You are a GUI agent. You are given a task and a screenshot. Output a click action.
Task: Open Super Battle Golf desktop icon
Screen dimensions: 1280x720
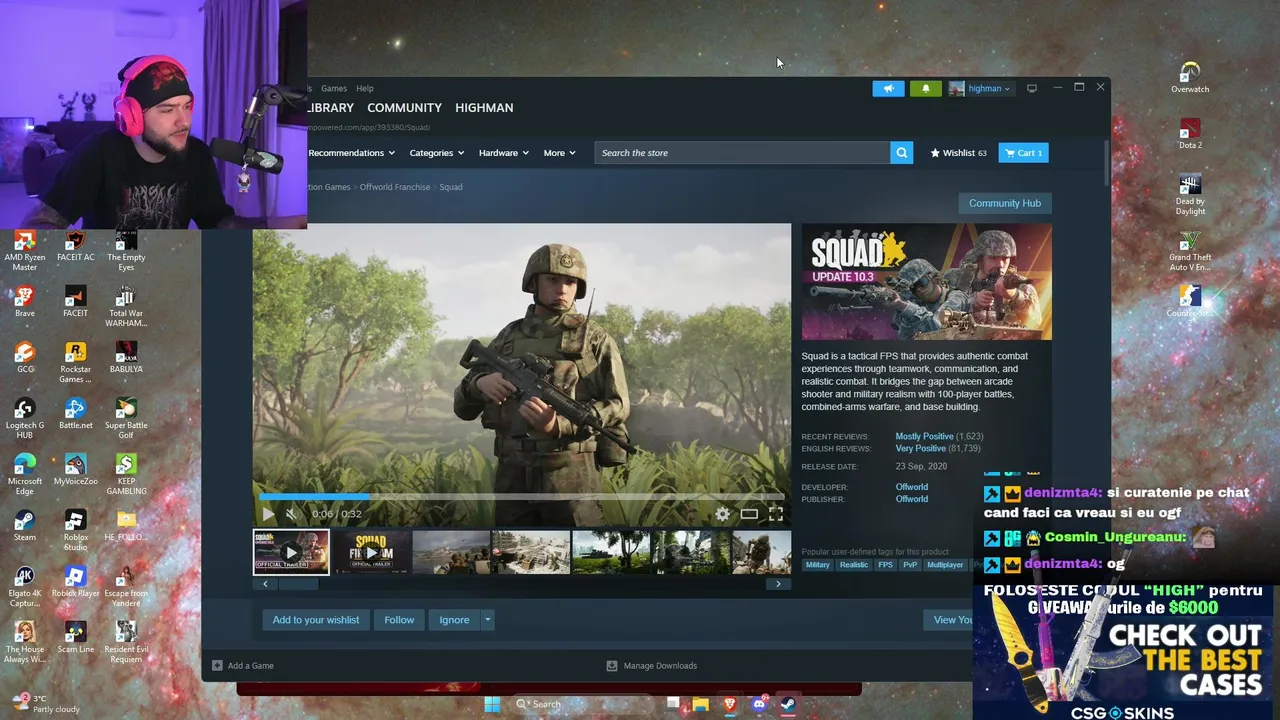(x=126, y=419)
